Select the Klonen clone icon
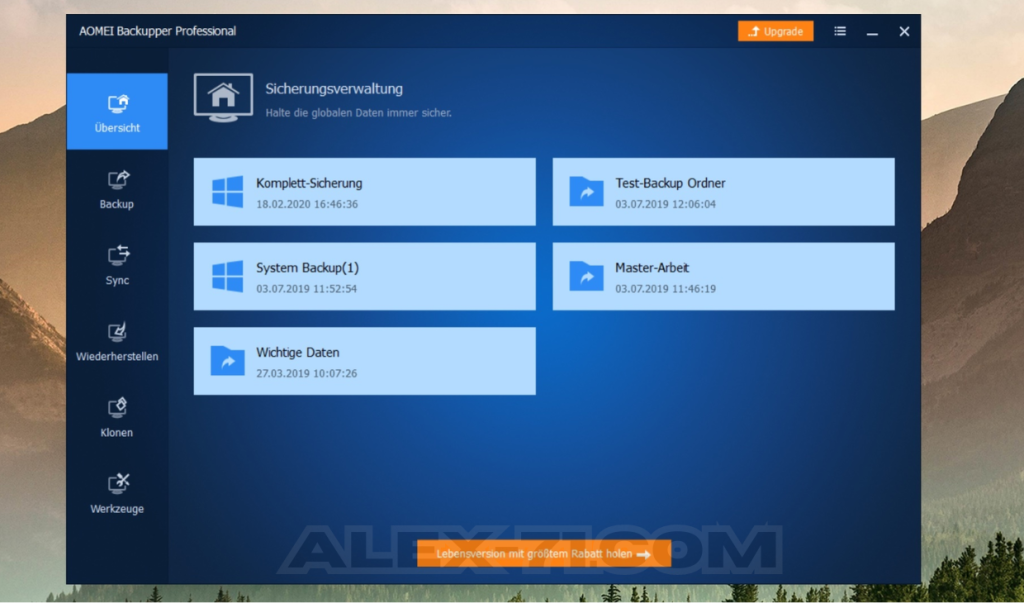 click(x=116, y=408)
